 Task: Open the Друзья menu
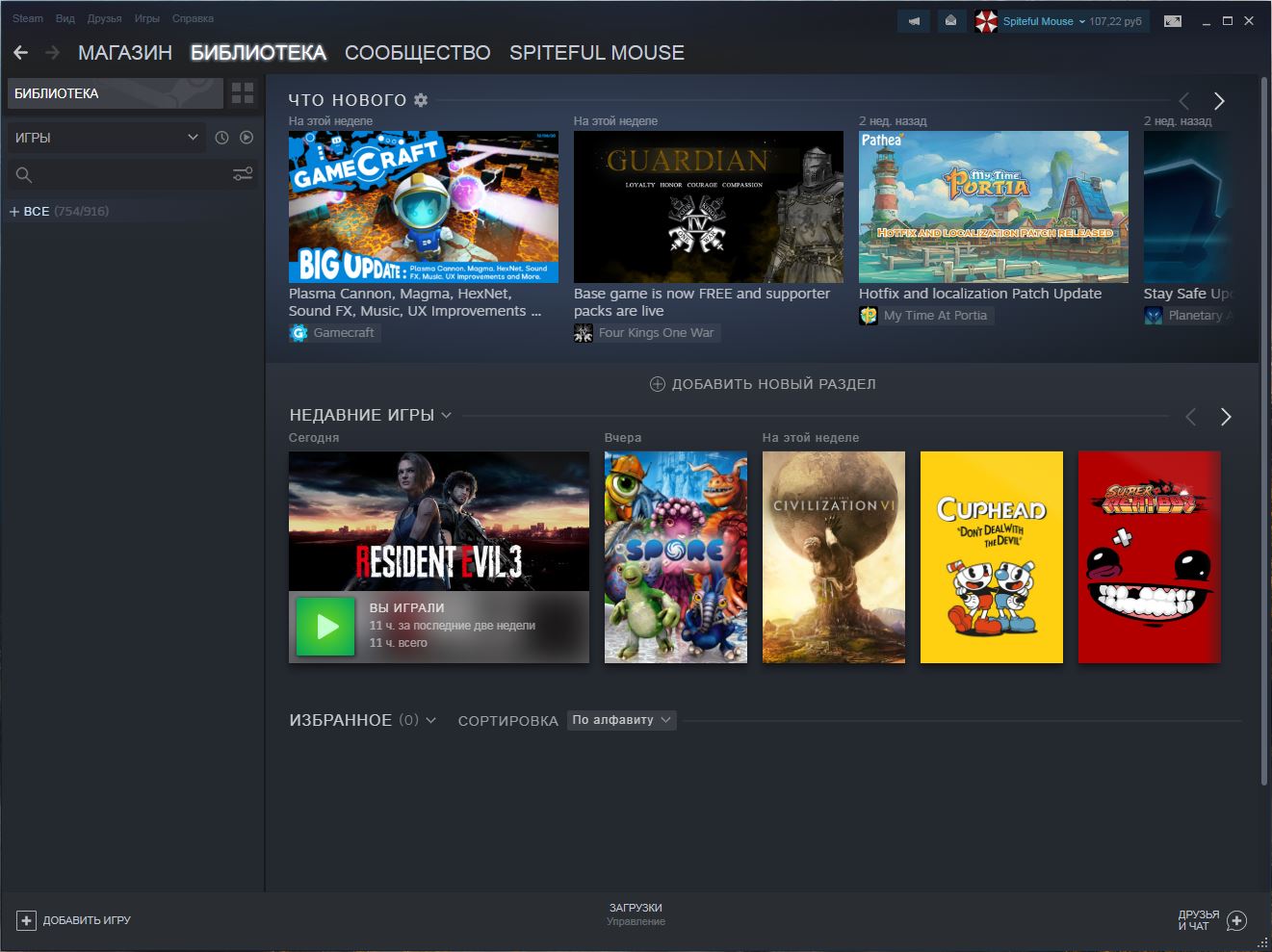click(x=104, y=18)
